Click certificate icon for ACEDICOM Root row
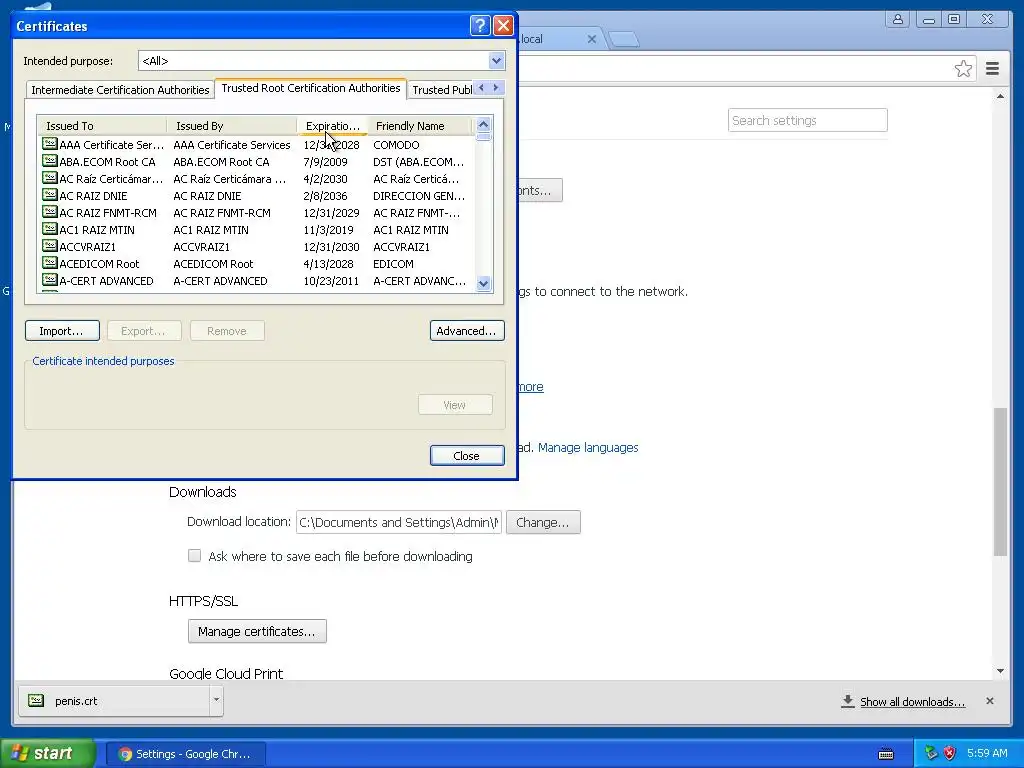This screenshot has width=1024, height=768. pyautogui.click(x=50, y=263)
